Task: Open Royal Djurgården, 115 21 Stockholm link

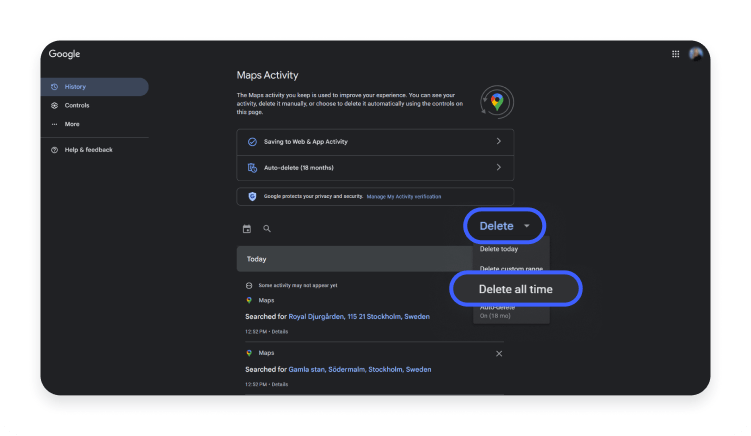Action: (359, 317)
